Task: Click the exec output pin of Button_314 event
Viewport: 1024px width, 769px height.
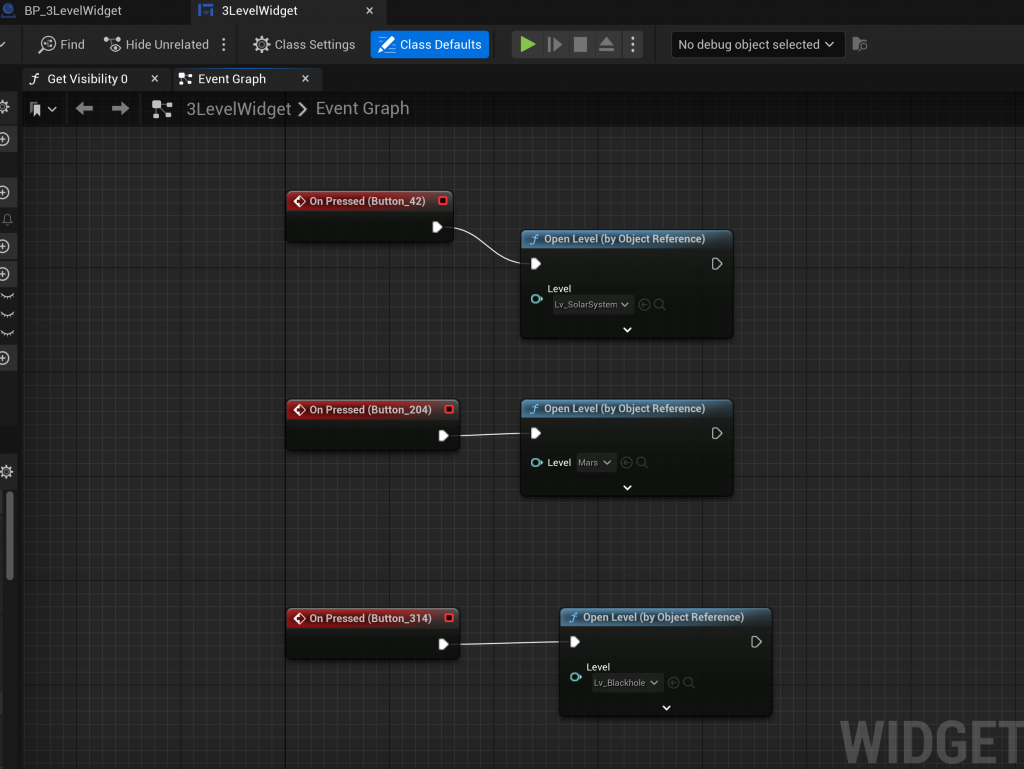Action: (x=443, y=644)
